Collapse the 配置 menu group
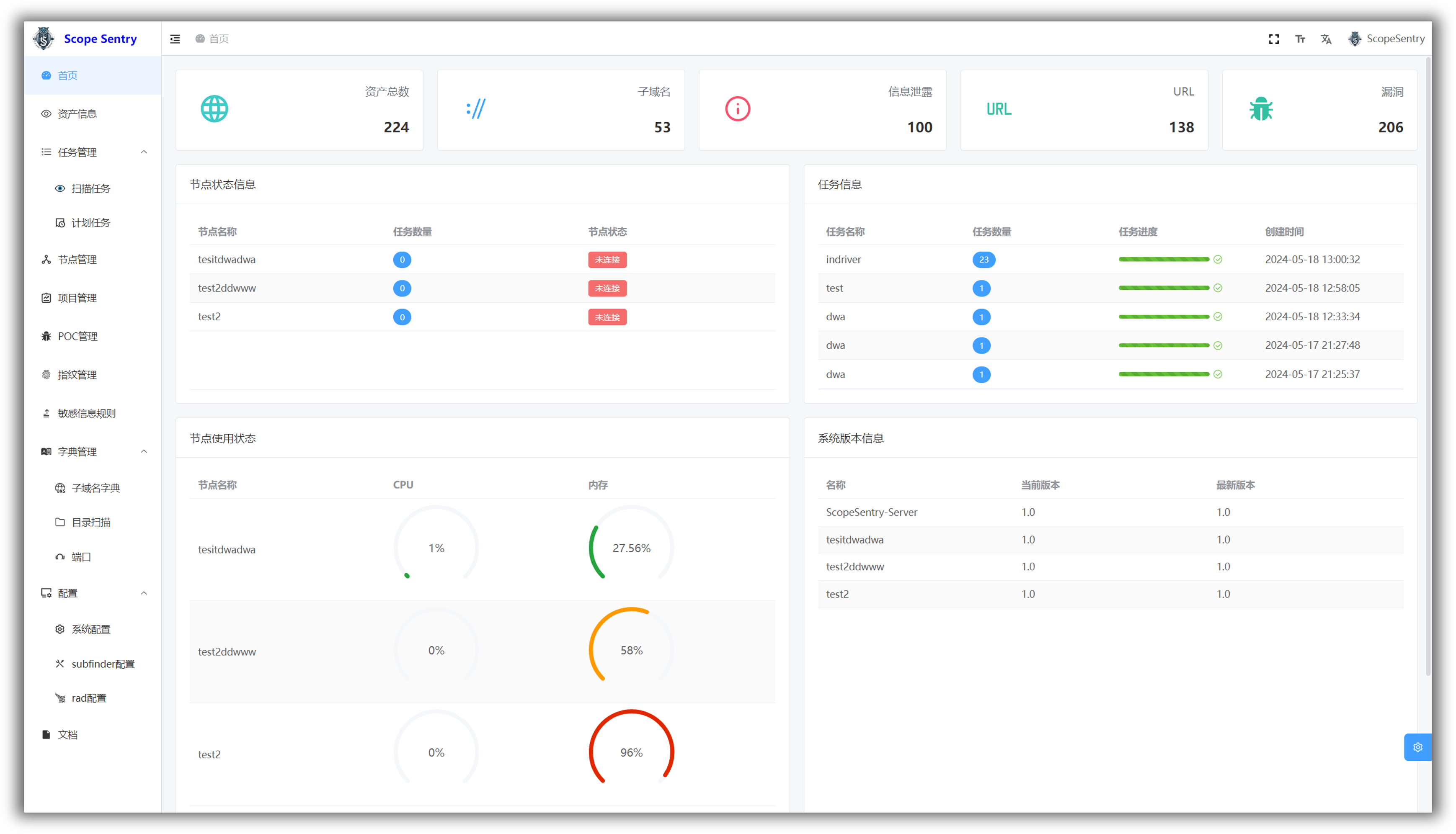The height and width of the screenshot is (834, 1456). (144, 593)
